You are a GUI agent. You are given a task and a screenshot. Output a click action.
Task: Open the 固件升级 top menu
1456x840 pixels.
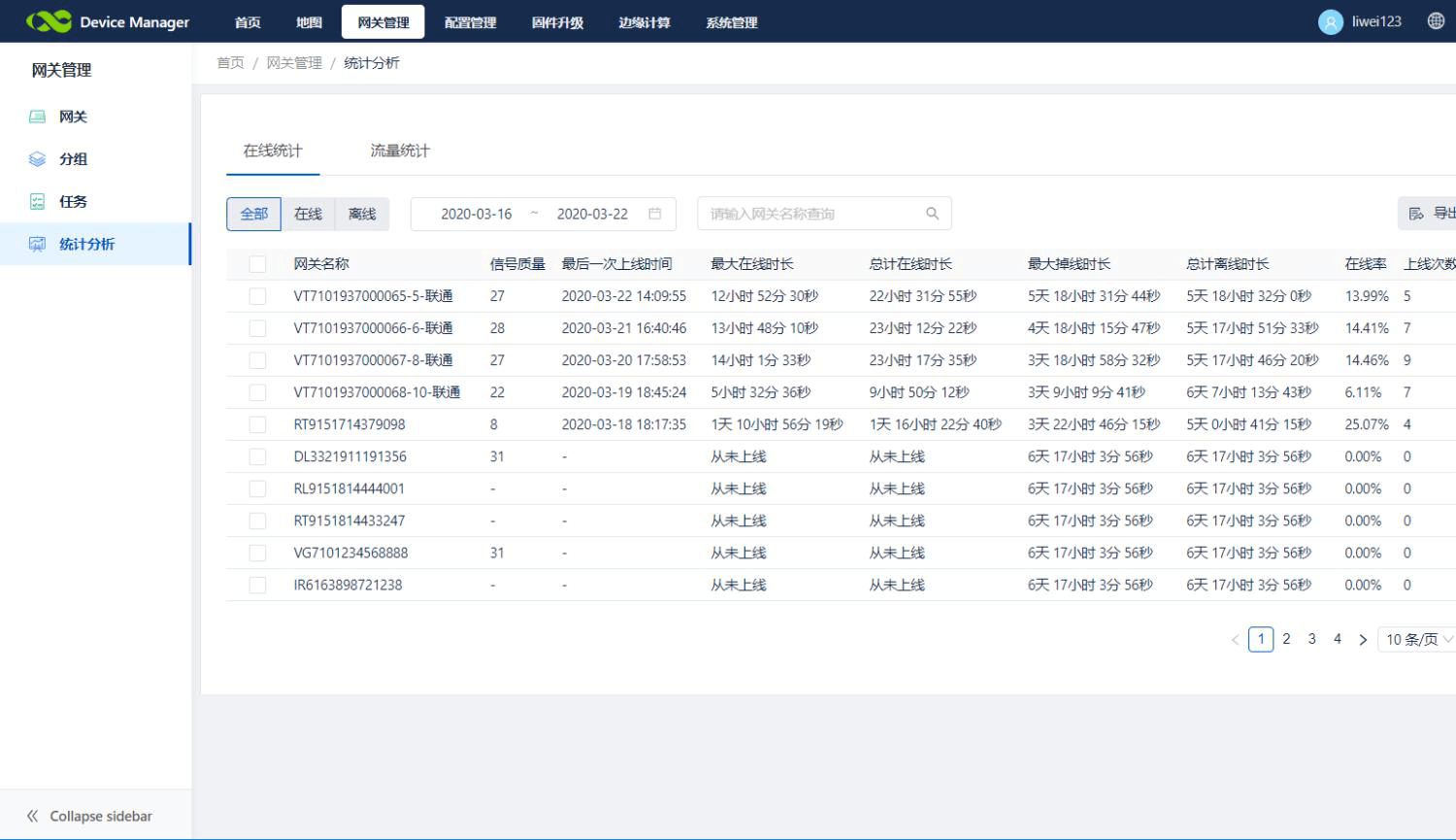557,22
